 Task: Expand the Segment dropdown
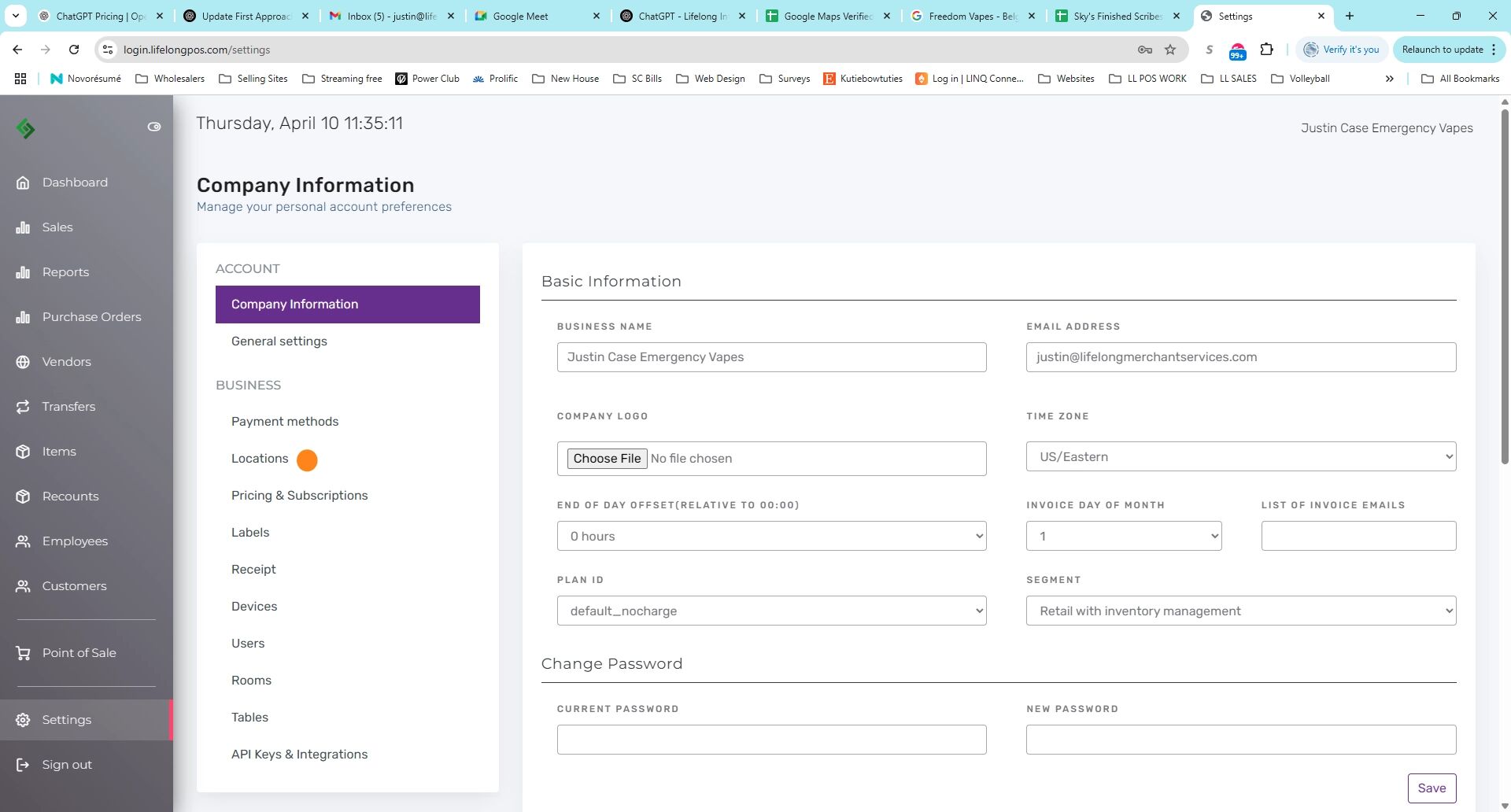tap(1241, 611)
